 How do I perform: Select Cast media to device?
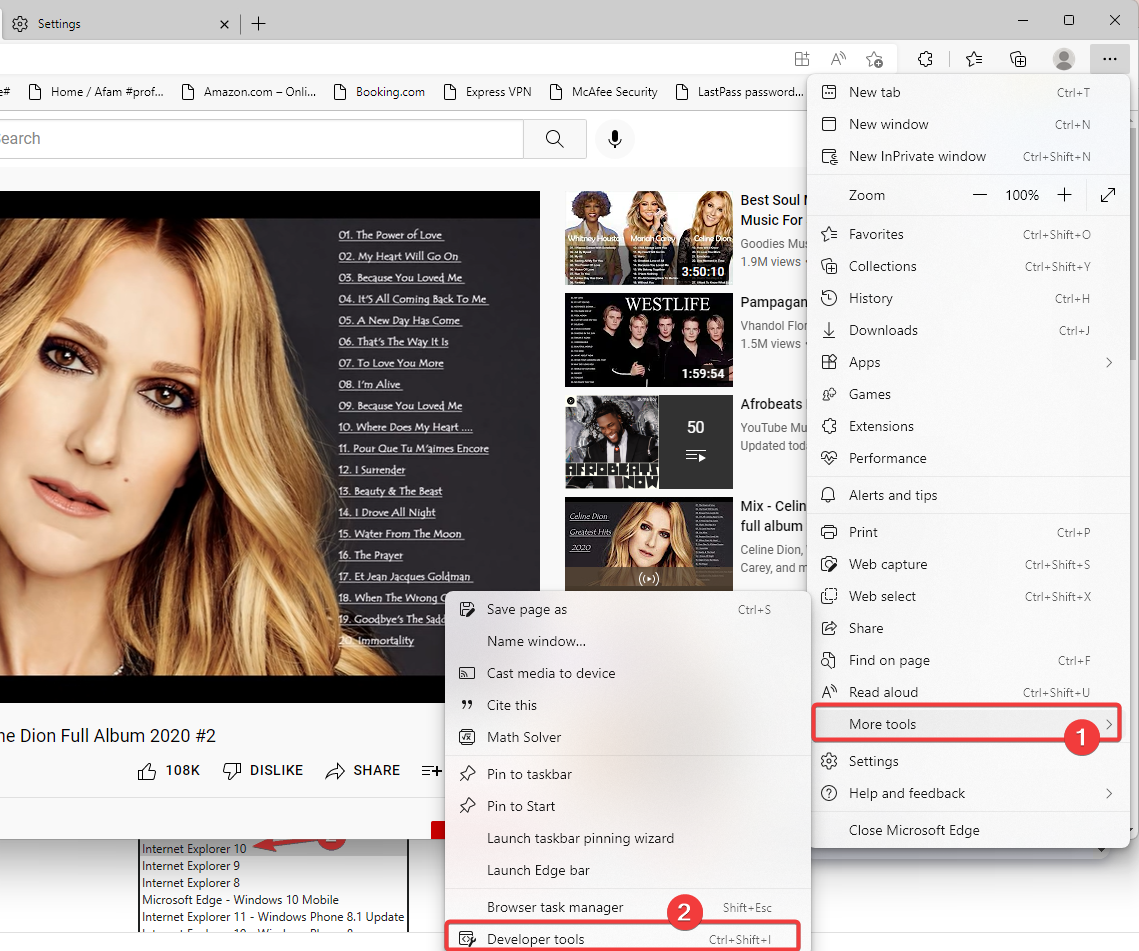pyautogui.click(x=628, y=673)
